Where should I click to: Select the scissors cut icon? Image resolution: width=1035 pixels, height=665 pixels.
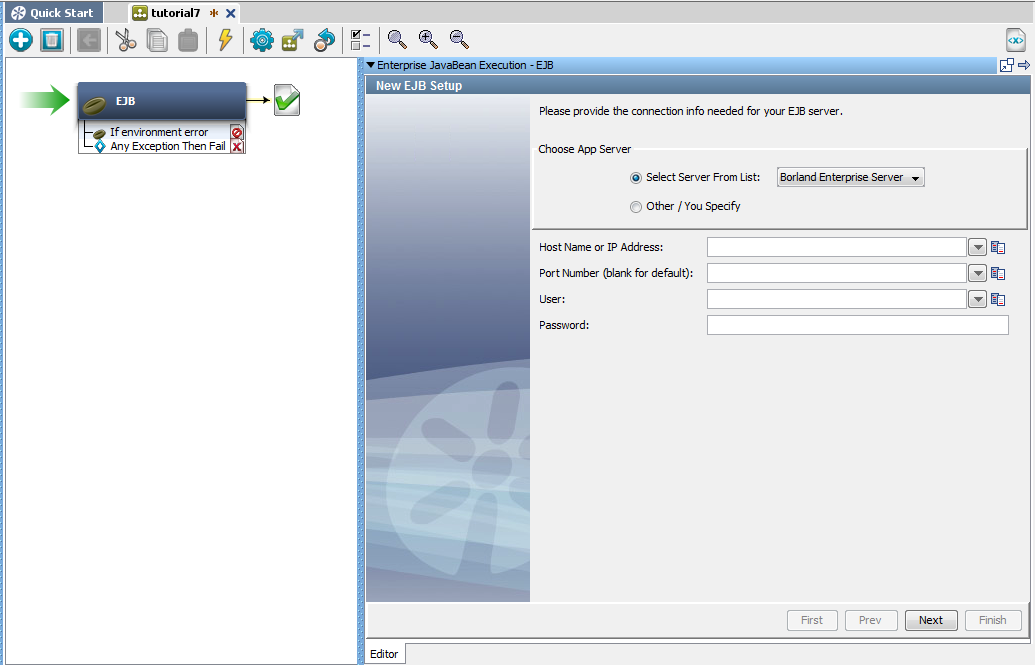click(126, 40)
